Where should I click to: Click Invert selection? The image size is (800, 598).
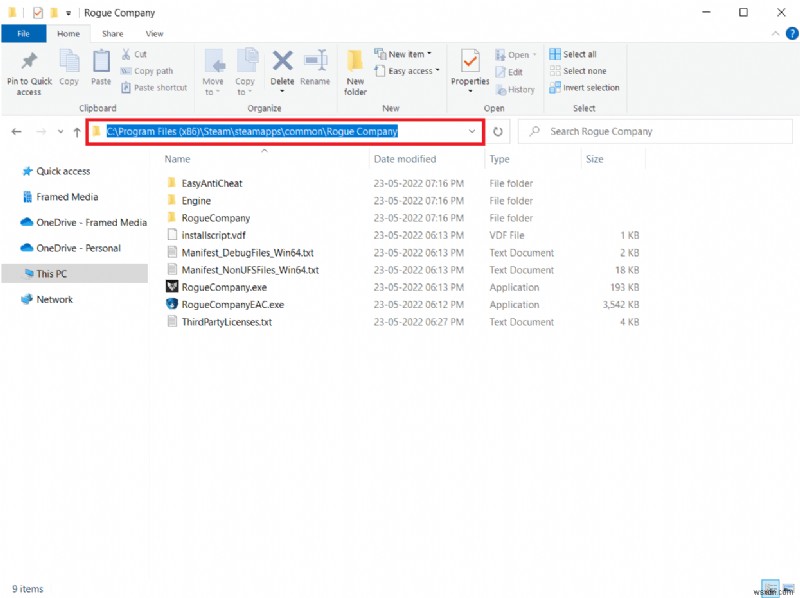tap(585, 87)
